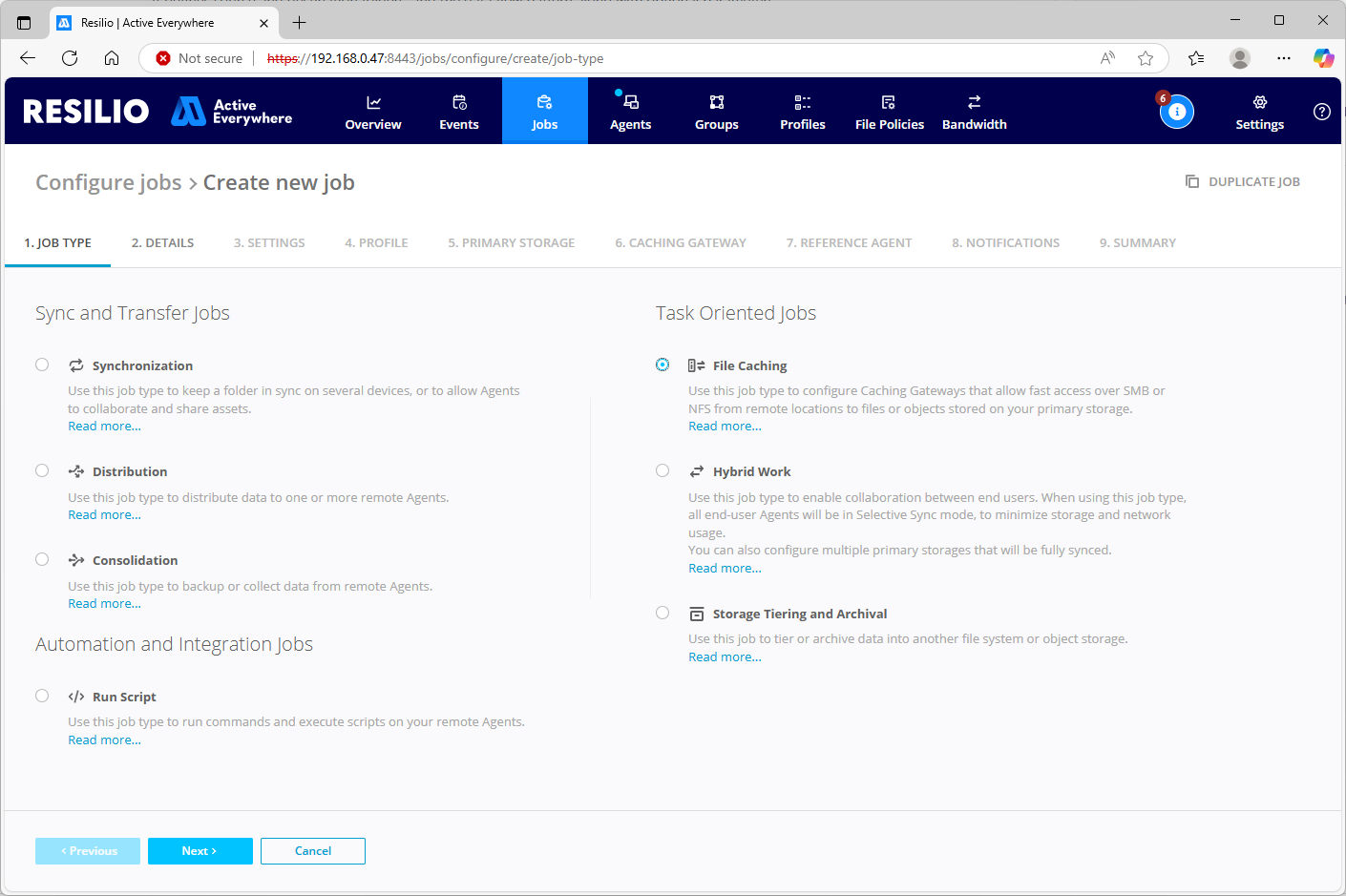Switch to the 2. DETAILS step tab

coord(162,242)
